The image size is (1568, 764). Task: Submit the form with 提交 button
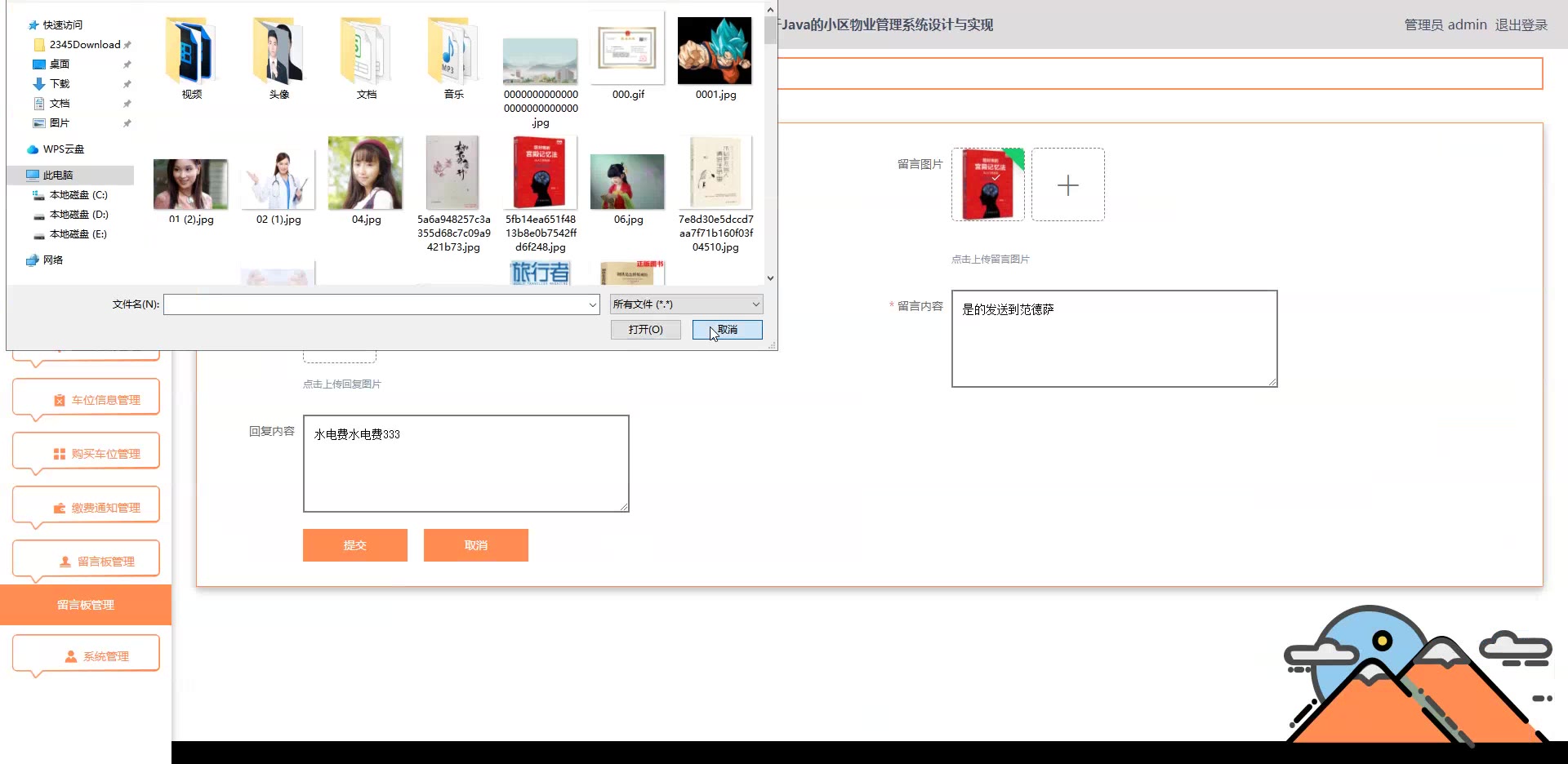[x=354, y=545]
